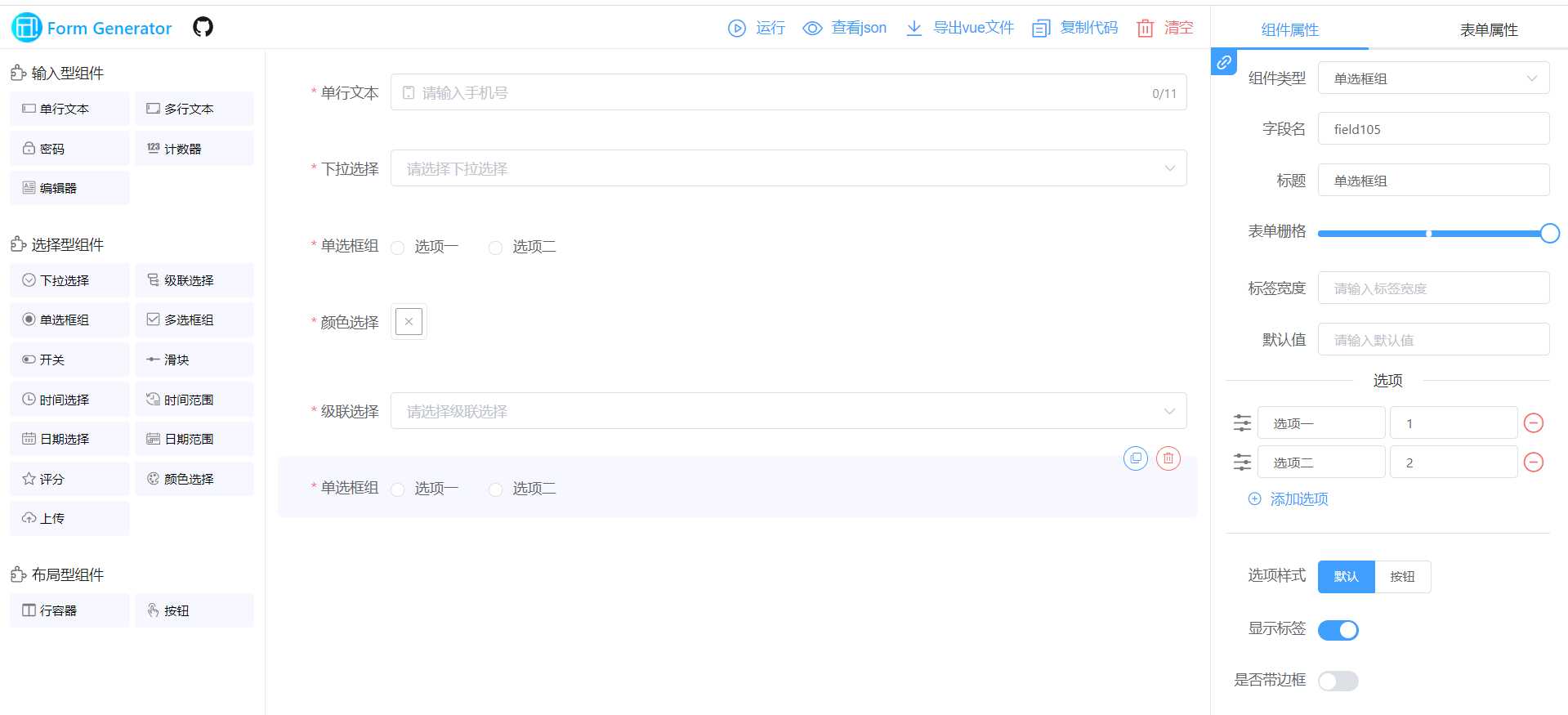Open the 颜色选择 color picker swatch
The height and width of the screenshot is (715, 1568).
click(409, 322)
